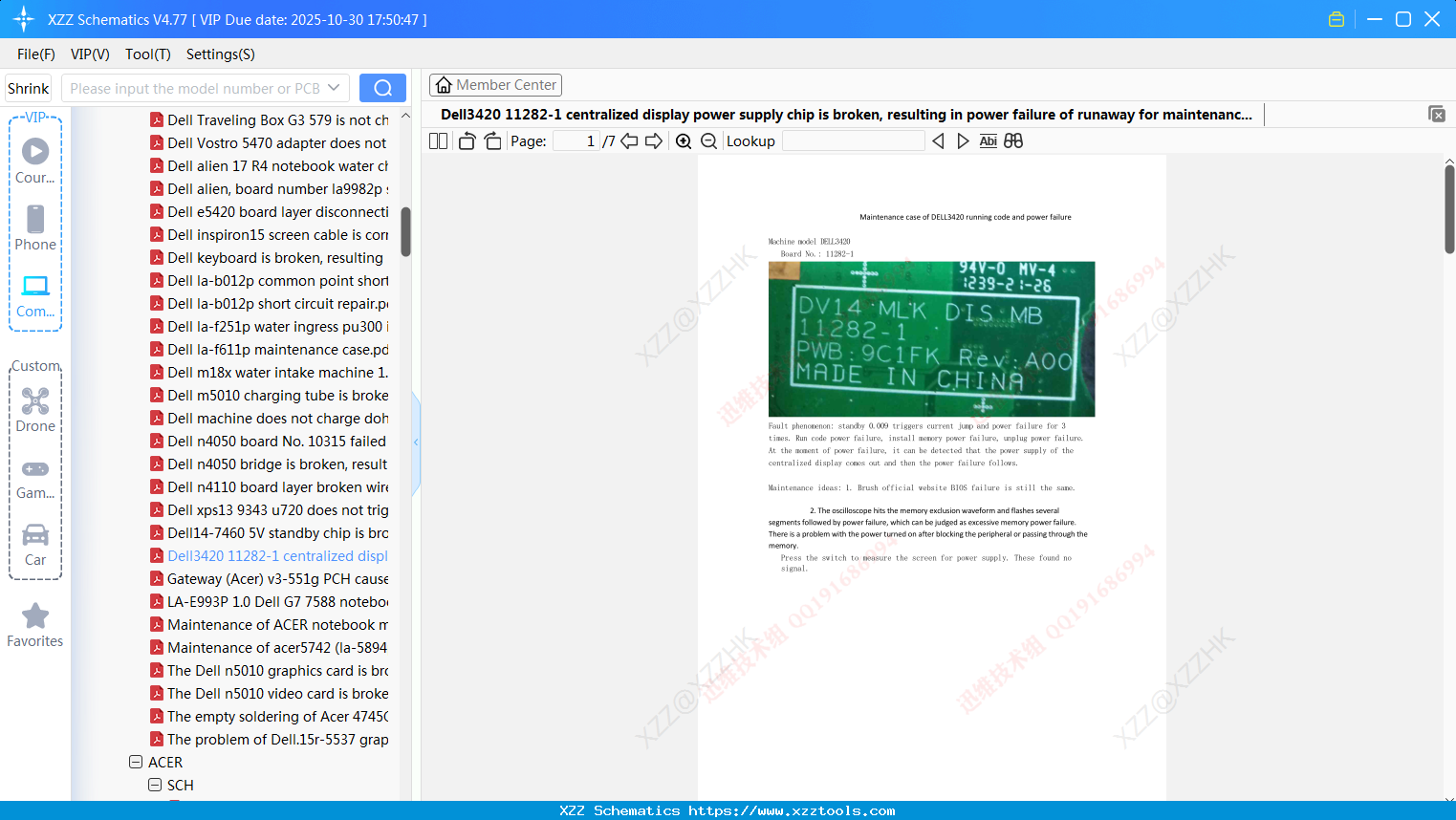Click PDF icon beside Dell keyboard is broken
The image size is (1456, 820).
[x=157, y=257]
